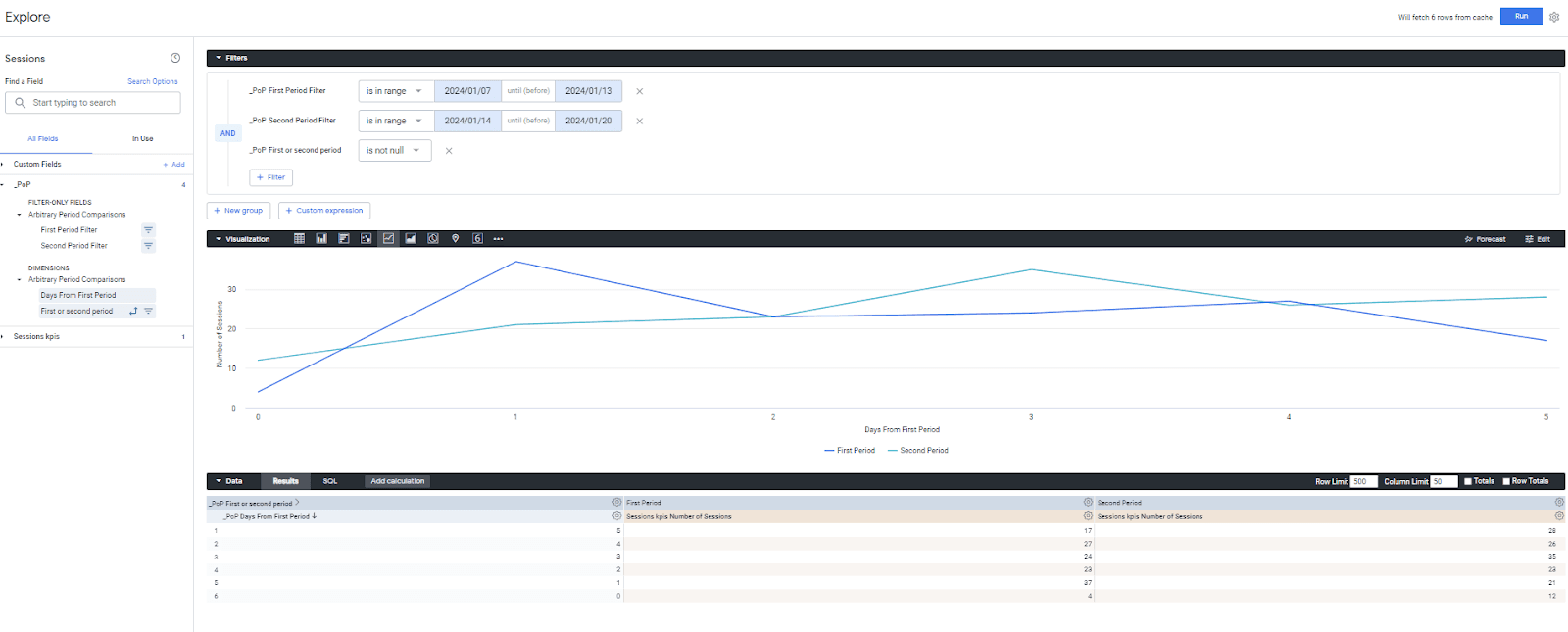
Task: Open gear for Second Period pivot header
Action: (1559, 503)
